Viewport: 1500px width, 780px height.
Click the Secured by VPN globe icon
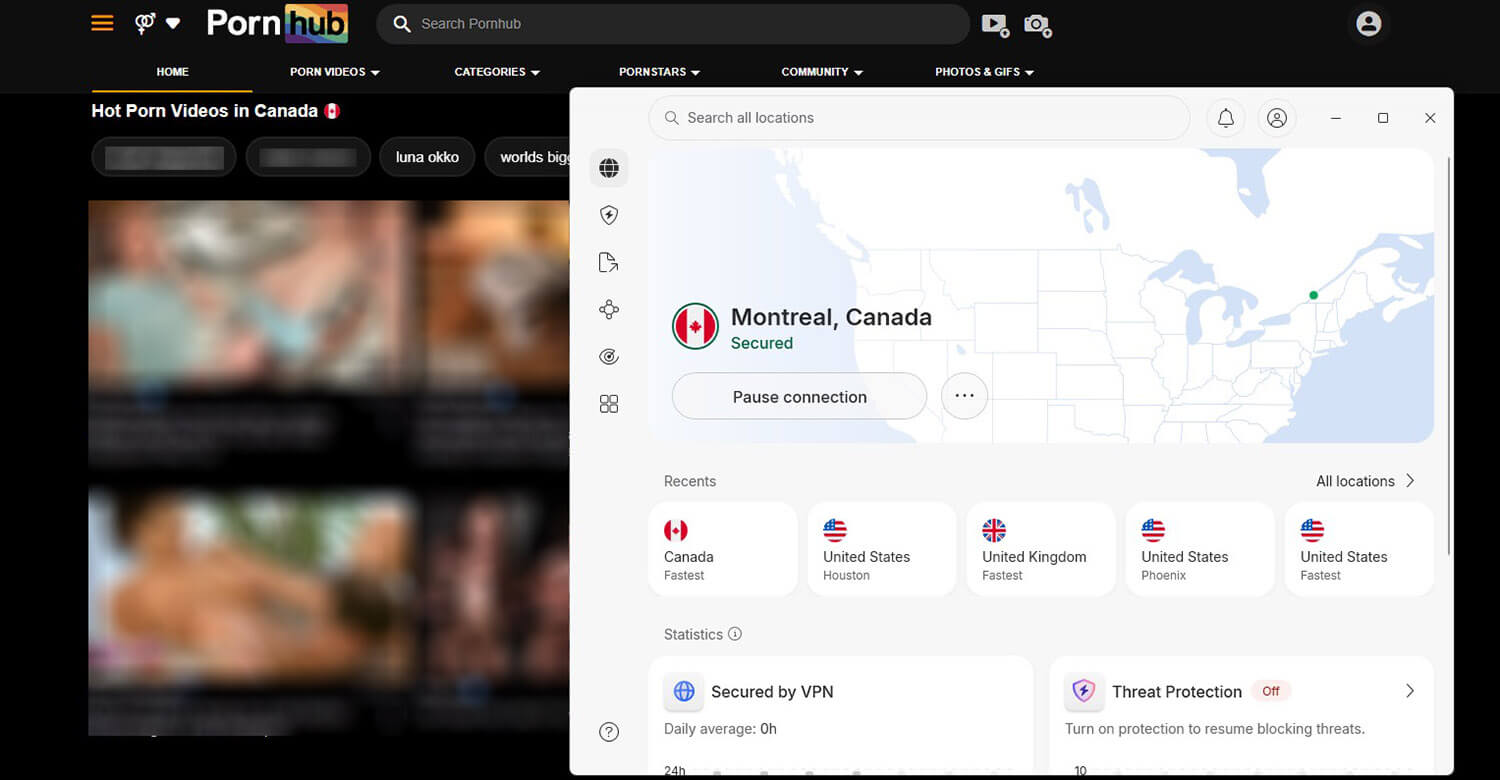(684, 691)
